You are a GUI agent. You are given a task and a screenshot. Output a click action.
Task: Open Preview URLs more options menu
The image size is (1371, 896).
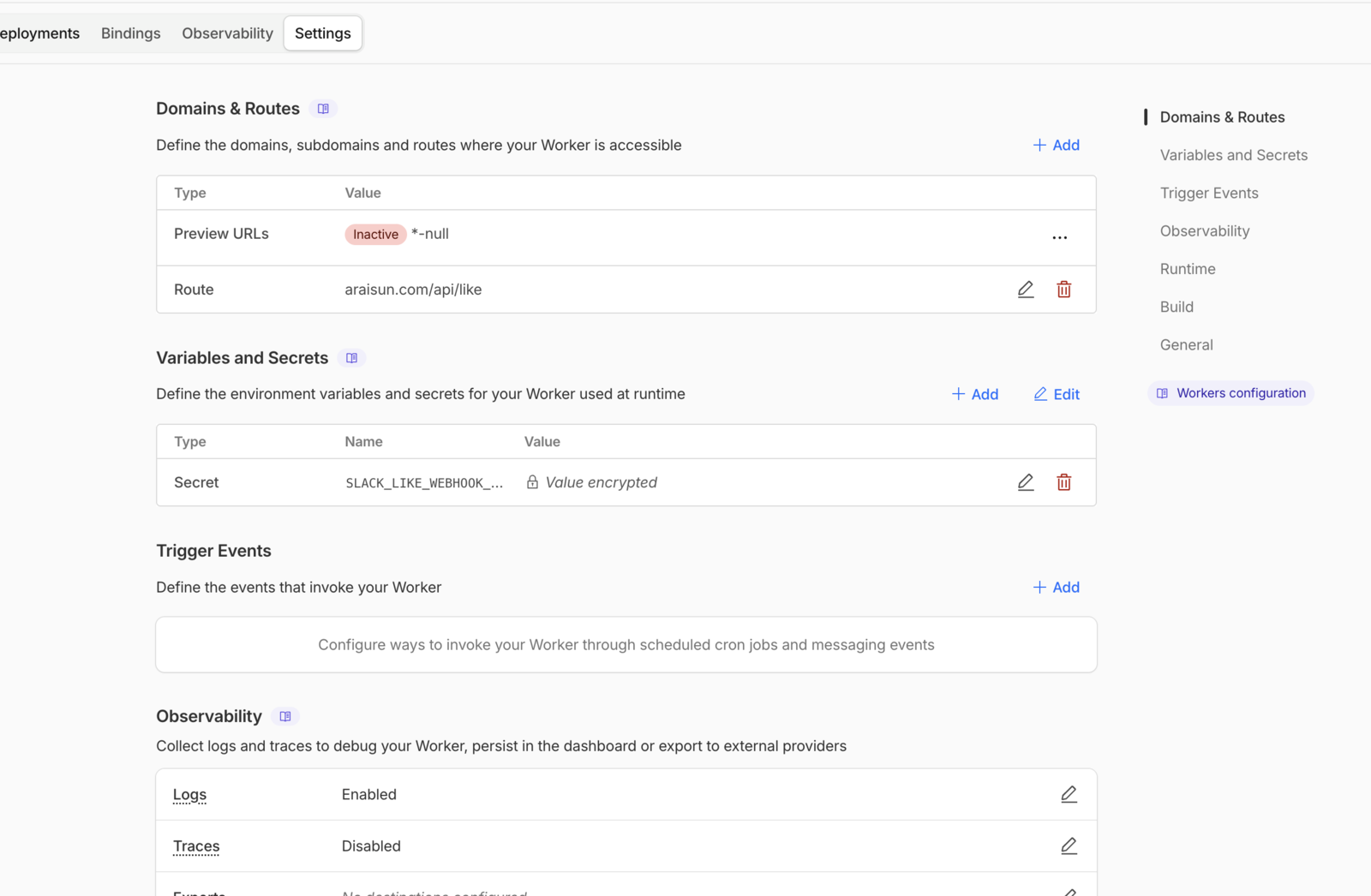coord(1060,237)
